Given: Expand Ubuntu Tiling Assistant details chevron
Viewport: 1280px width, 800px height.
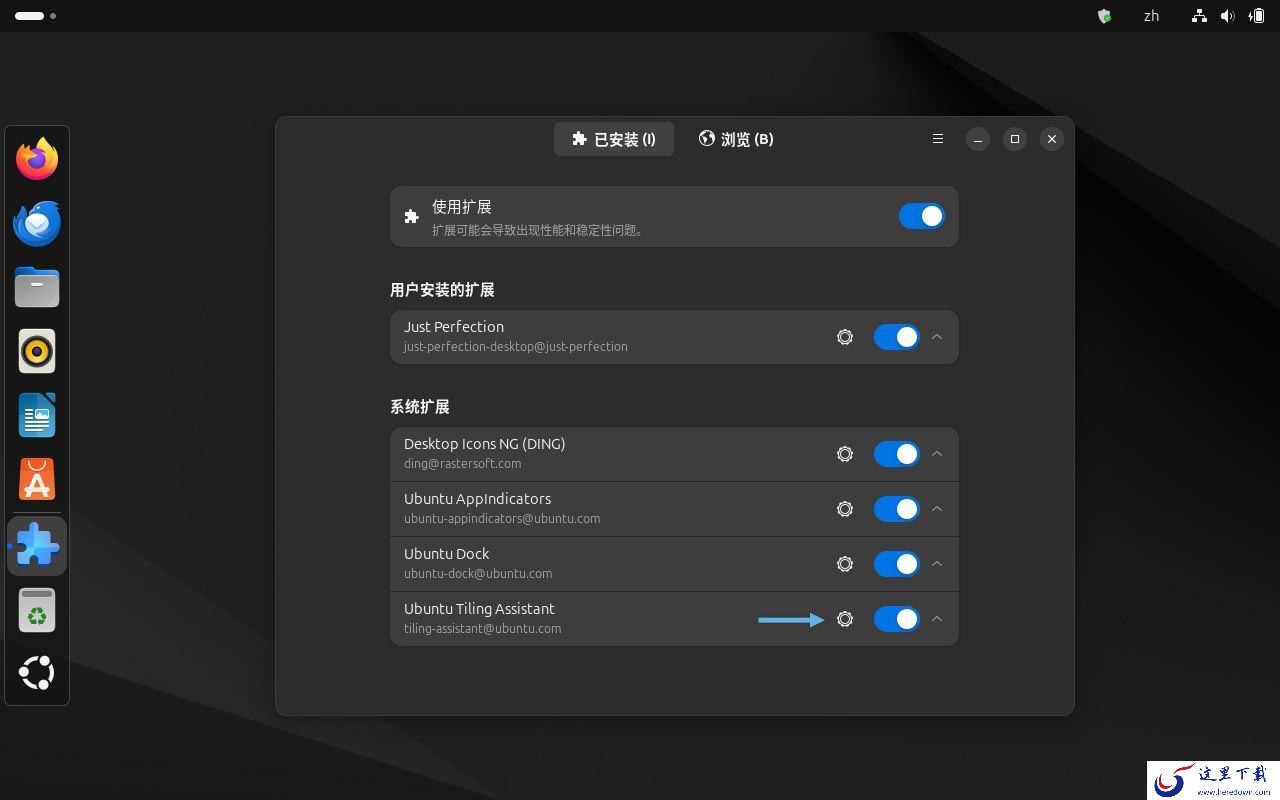Looking at the screenshot, I should [937, 619].
